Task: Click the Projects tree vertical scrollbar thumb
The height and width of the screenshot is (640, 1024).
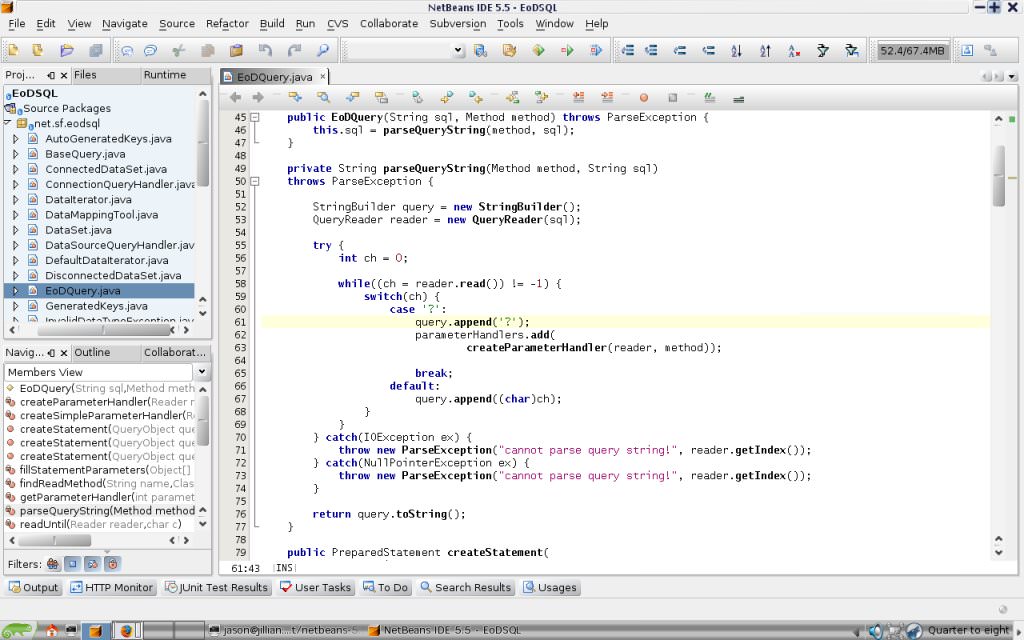Action: 202,143
